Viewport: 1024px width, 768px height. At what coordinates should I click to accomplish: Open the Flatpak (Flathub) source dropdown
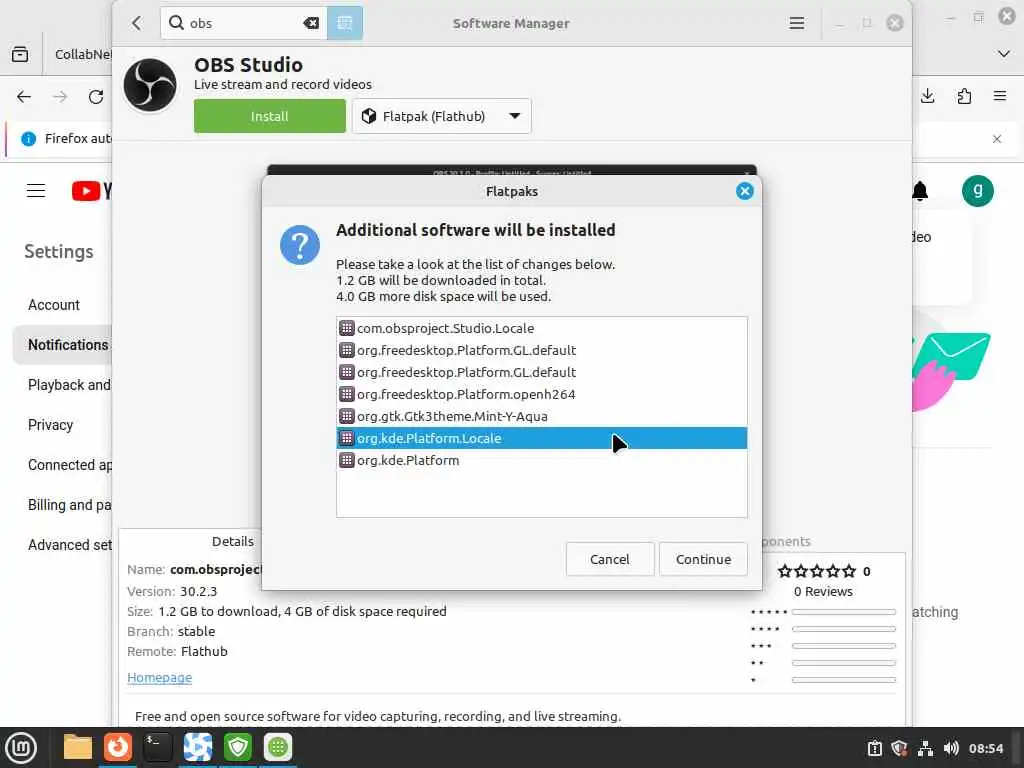pos(441,116)
